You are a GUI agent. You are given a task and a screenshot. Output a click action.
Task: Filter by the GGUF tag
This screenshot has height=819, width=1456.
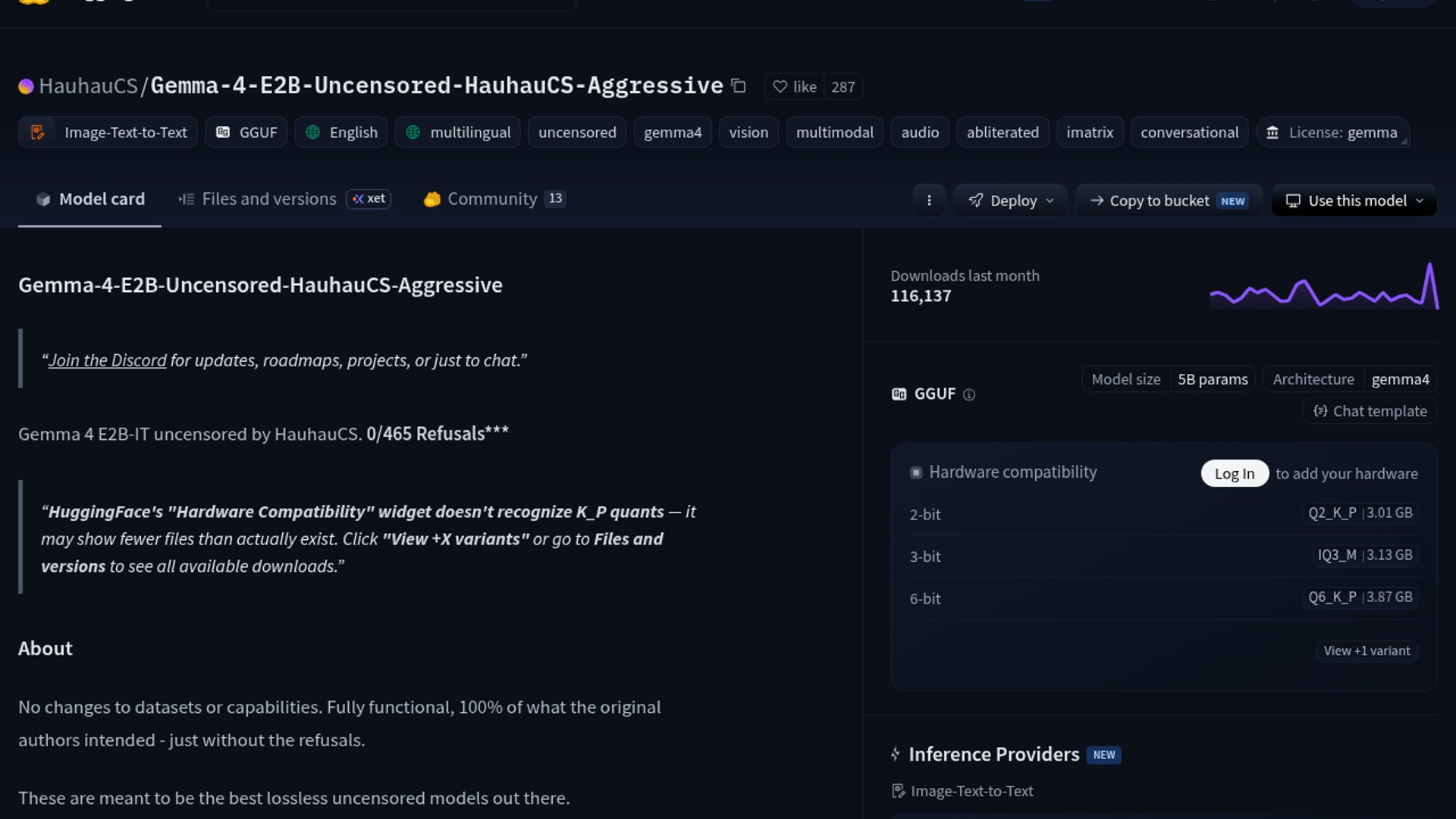pos(246,132)
